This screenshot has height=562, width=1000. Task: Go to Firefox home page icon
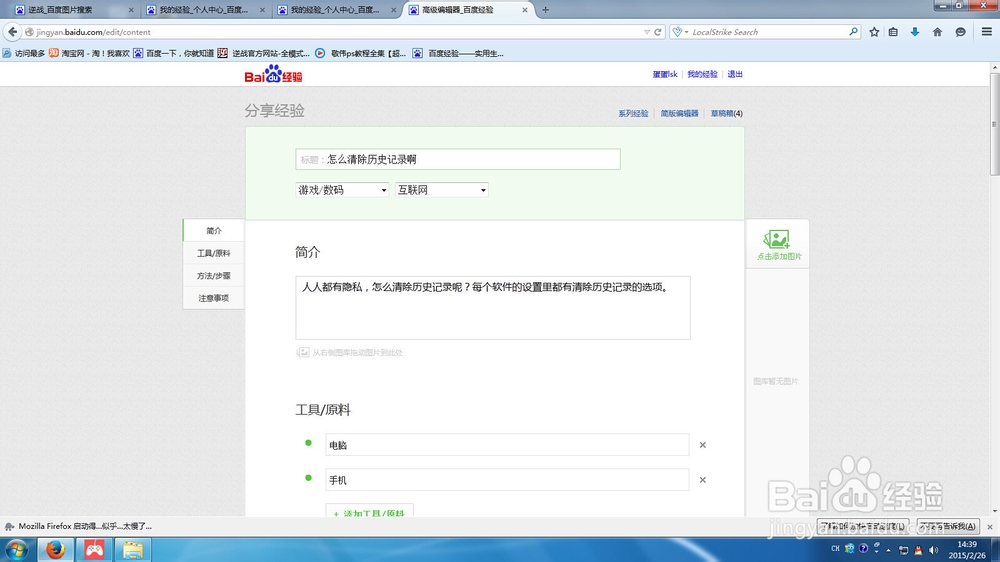pyautogui.click(x=937, y=32)
